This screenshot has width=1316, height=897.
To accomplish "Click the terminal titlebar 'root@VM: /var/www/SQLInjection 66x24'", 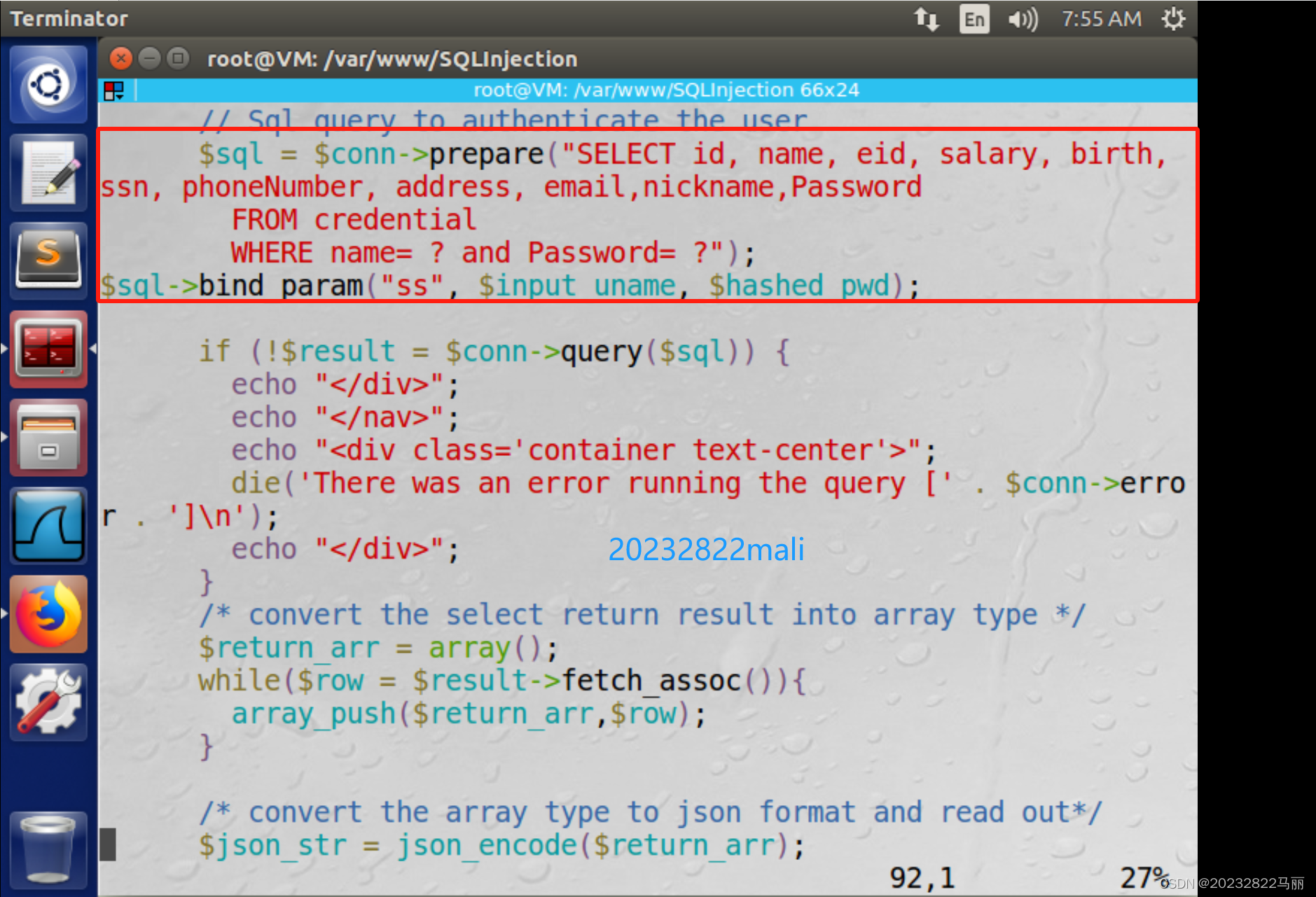I will (666, 90).
